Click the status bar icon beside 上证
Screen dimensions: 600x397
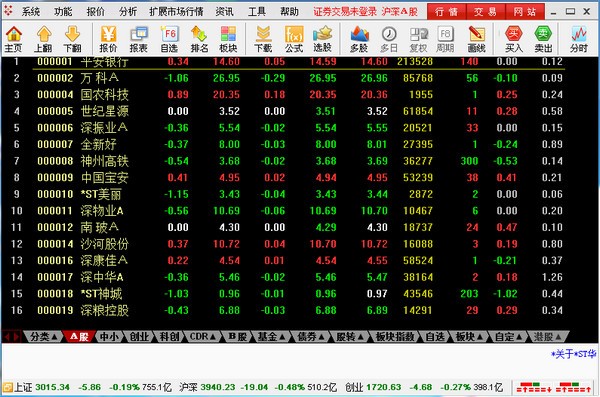click(x=7, y=387)
